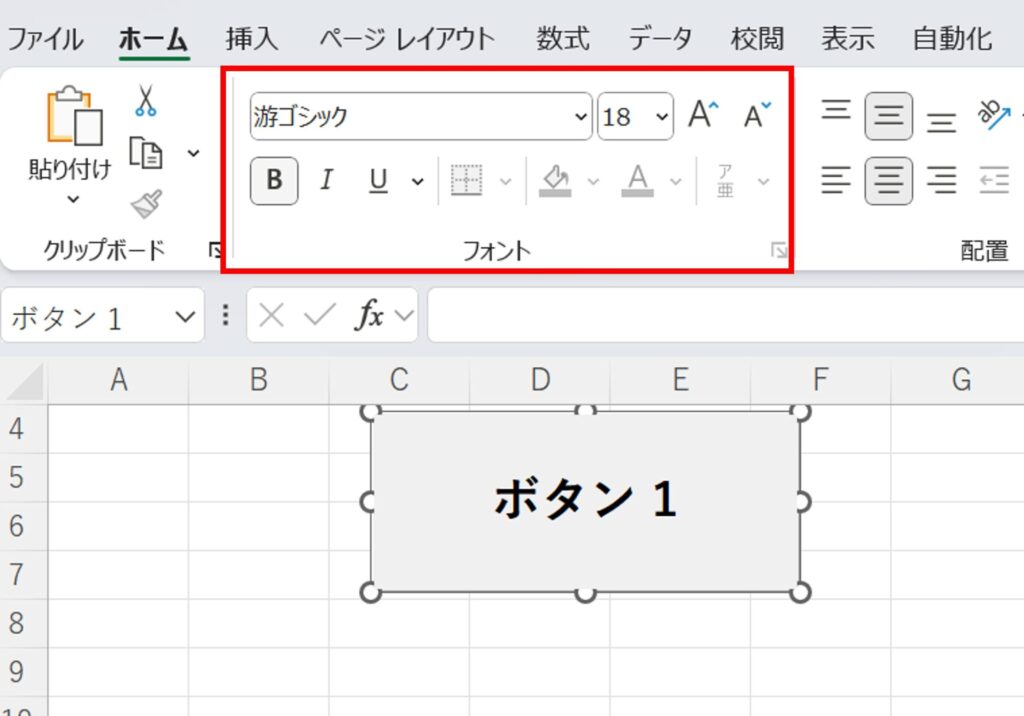This screenshot has width=1024, height=716.
Task: Open the Font dialog launcher
Action: click(778, 250)
